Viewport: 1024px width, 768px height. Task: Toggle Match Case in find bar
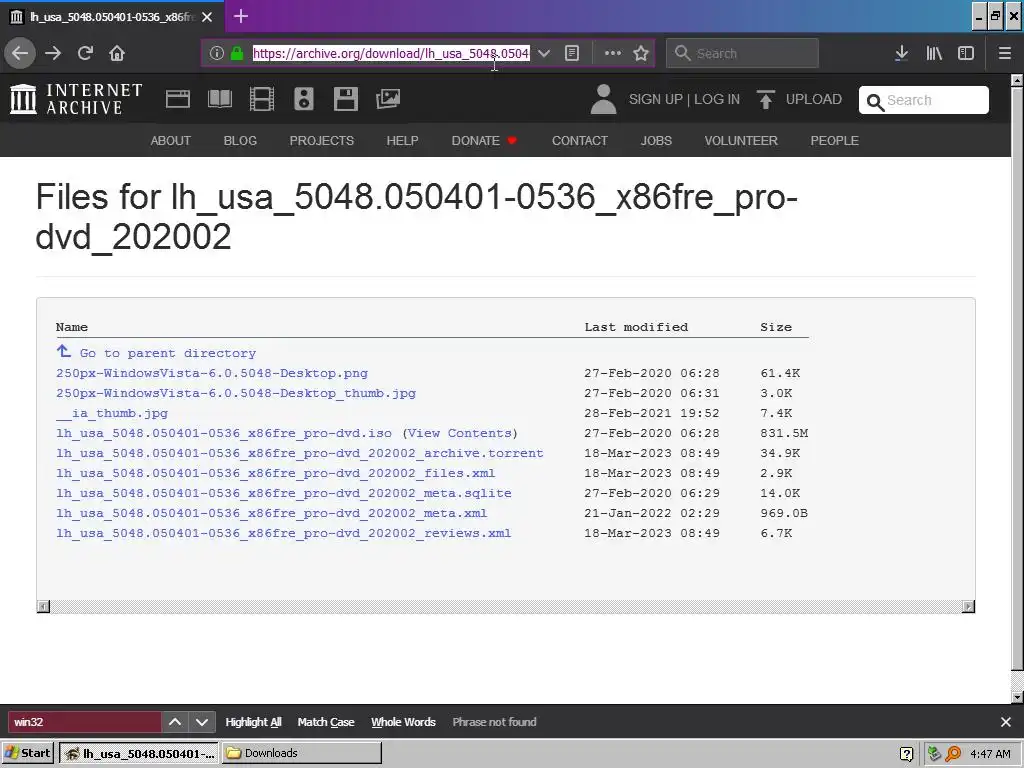326,722
